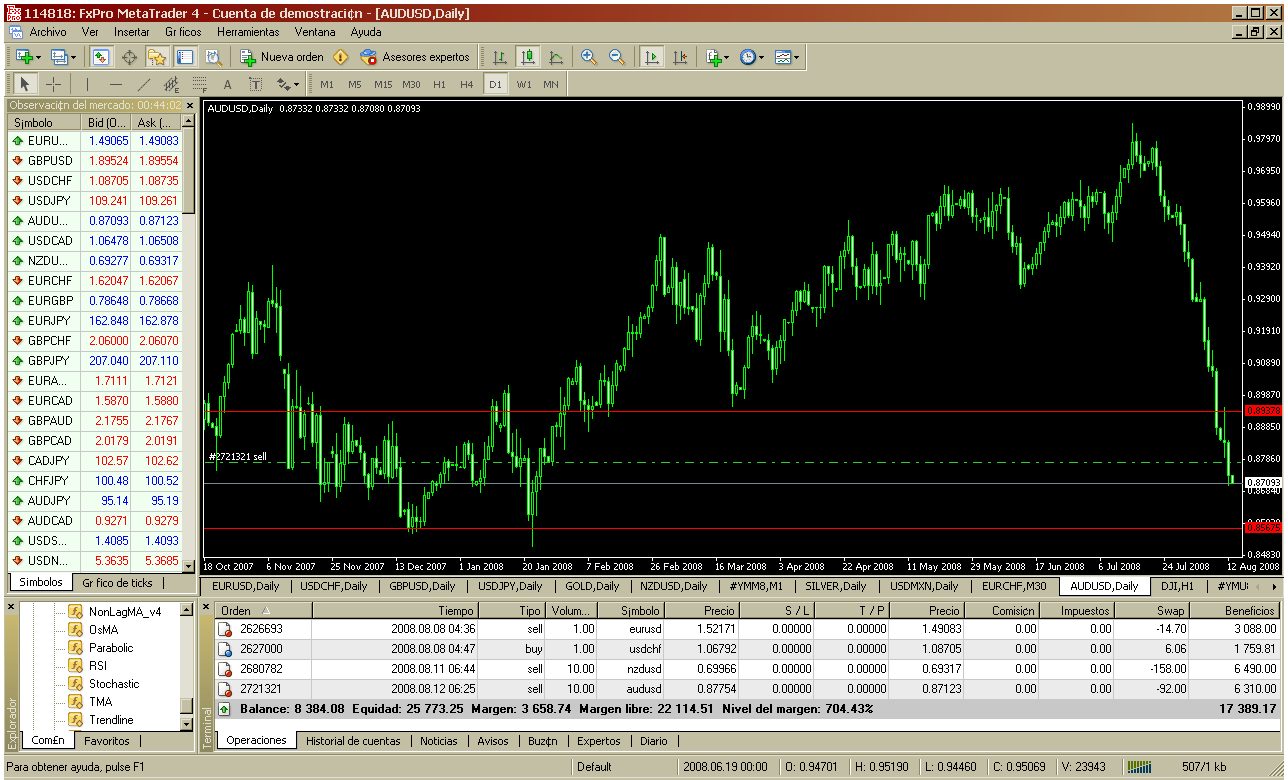Click the Nueva orden toolbar button

click(282, 57)
